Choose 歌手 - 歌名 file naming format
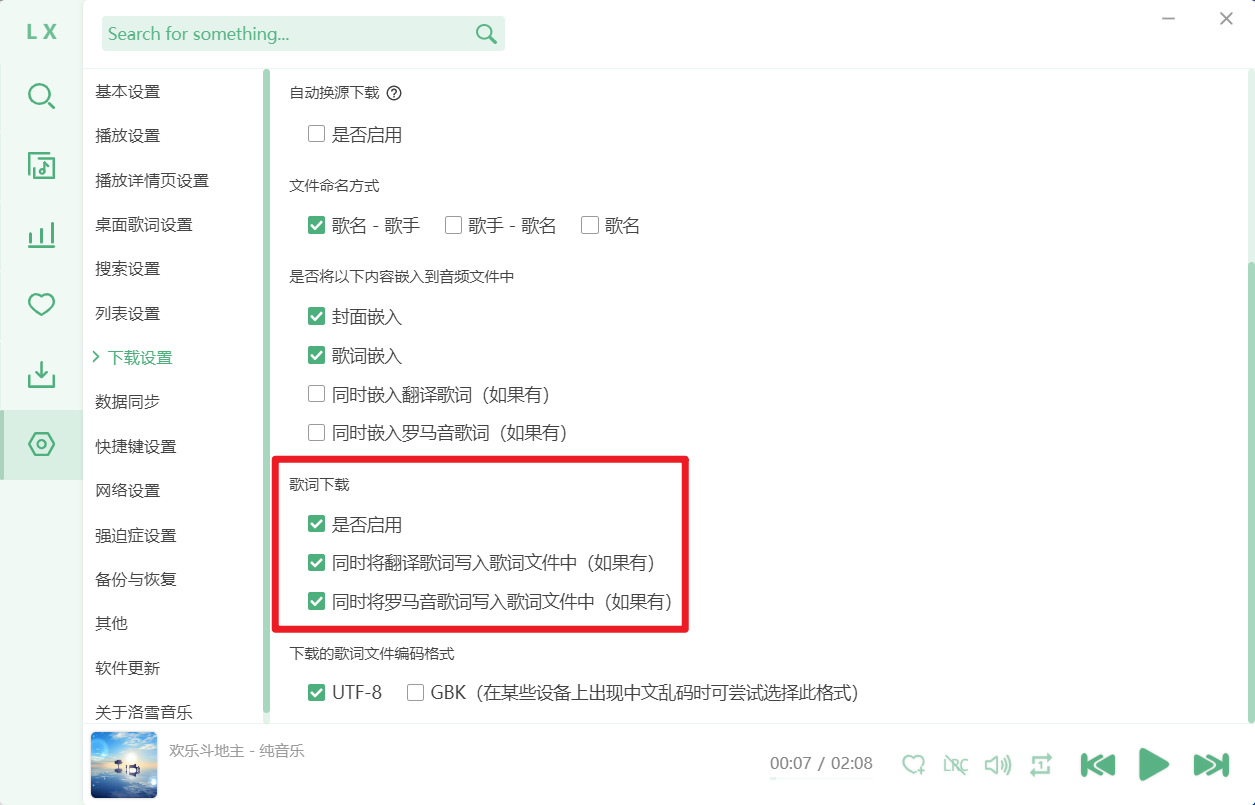Image resolution: width=1255 pixels, height=805 pixels. click(453, 225)
